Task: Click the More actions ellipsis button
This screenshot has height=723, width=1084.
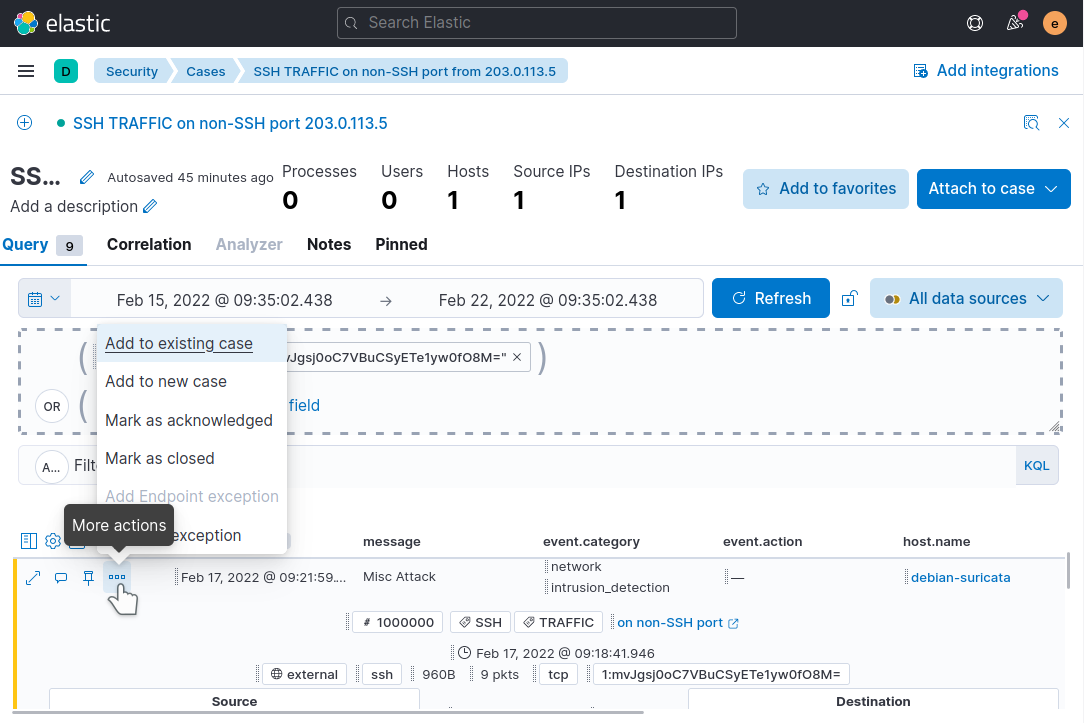Action: [x=117, y=577]
